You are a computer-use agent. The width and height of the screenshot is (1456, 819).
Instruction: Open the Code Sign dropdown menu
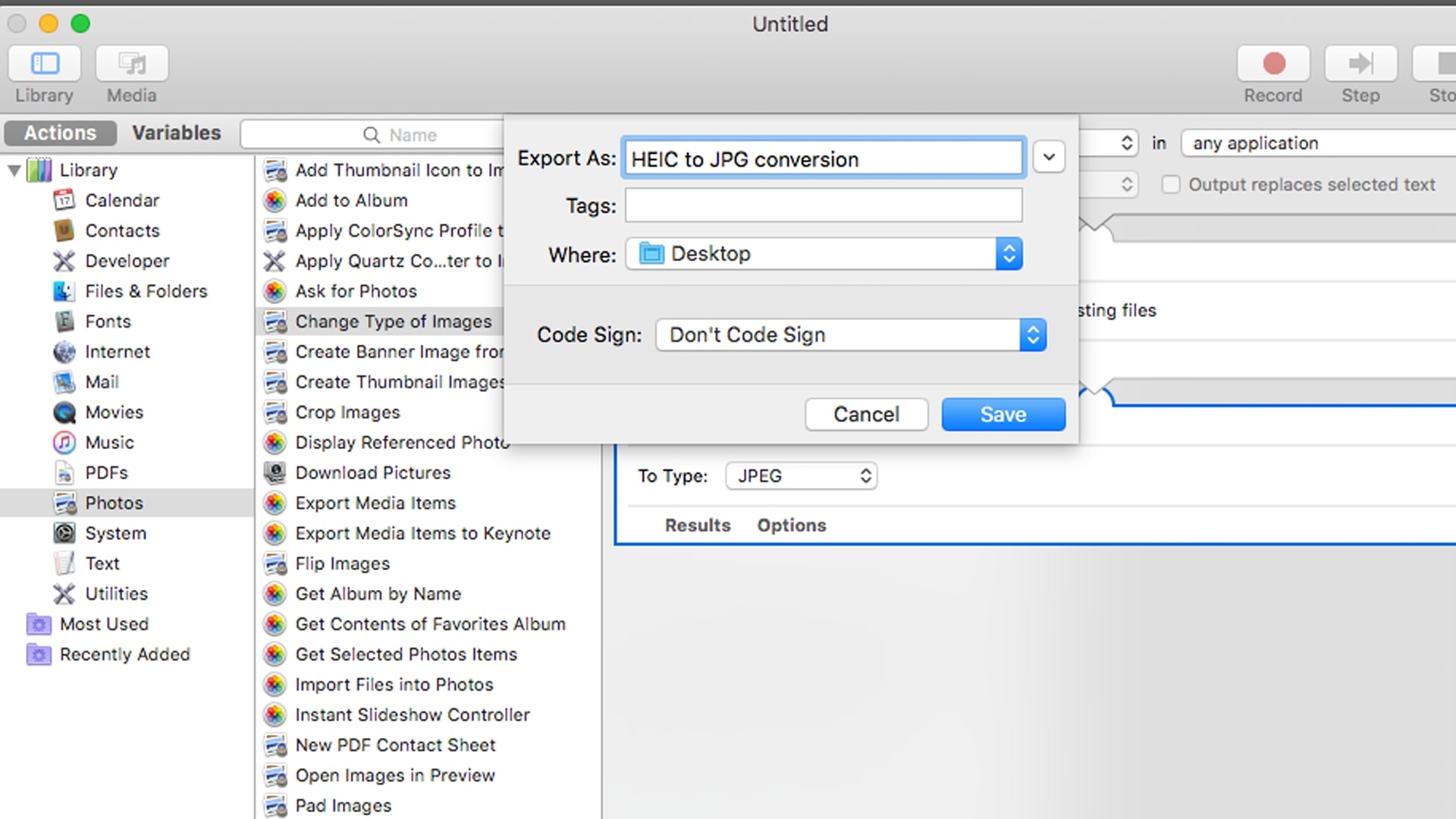[1033, 335]
